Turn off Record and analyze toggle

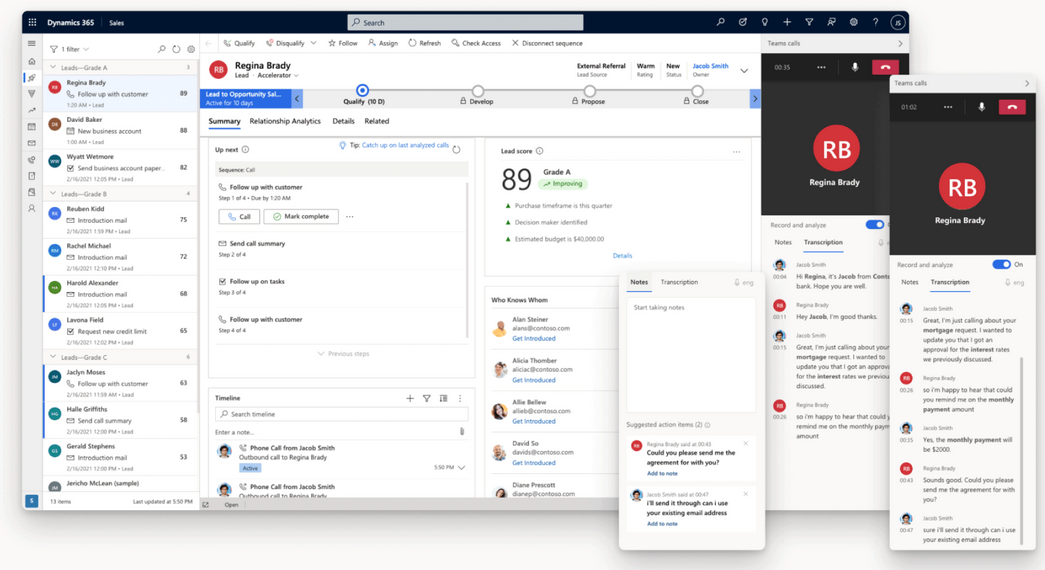[1001, 264]
